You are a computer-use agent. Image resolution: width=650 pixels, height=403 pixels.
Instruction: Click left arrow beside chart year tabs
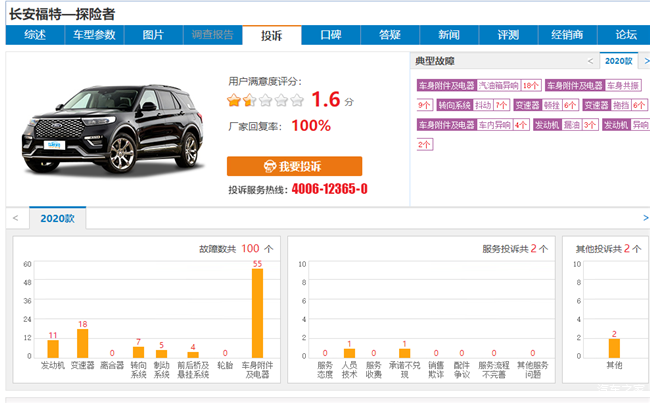coord(14,217)
